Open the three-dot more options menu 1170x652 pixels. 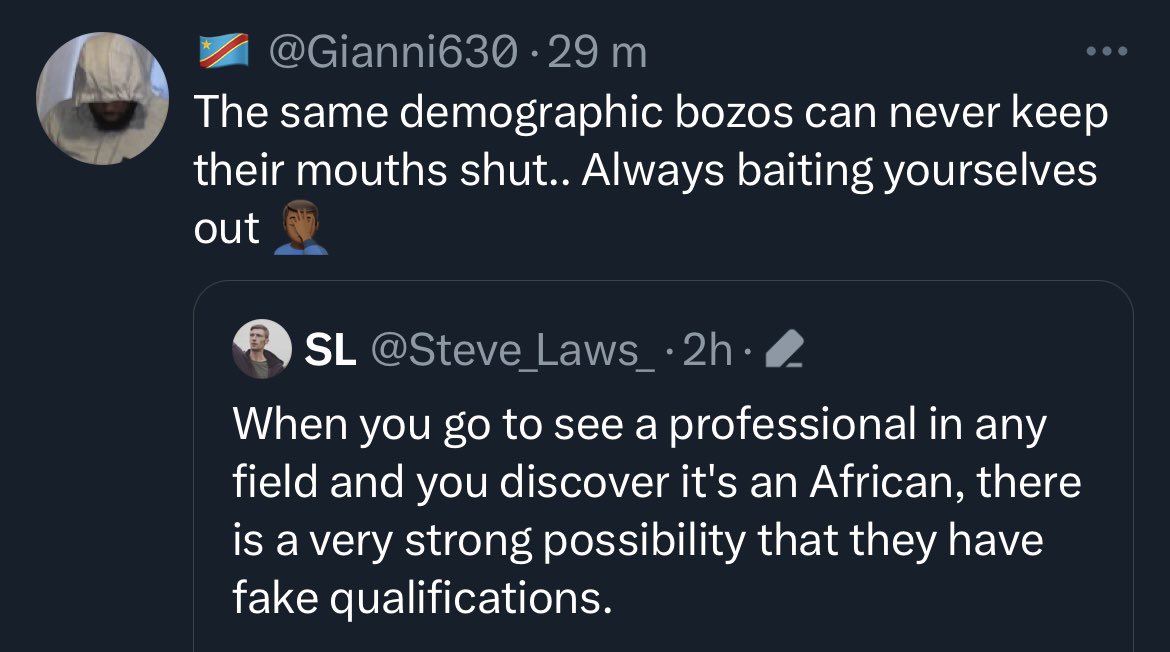pos(1108,51)
